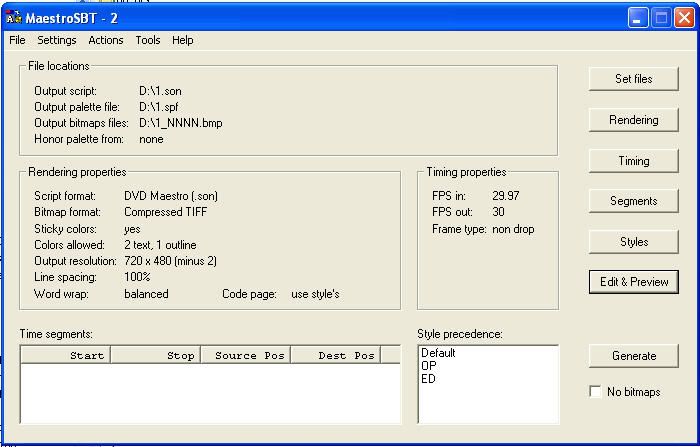This screenshot has height=447, width=700.
Task: Click the Frame type value non drop
Action: pyautogui.click(x=513, y=229)
